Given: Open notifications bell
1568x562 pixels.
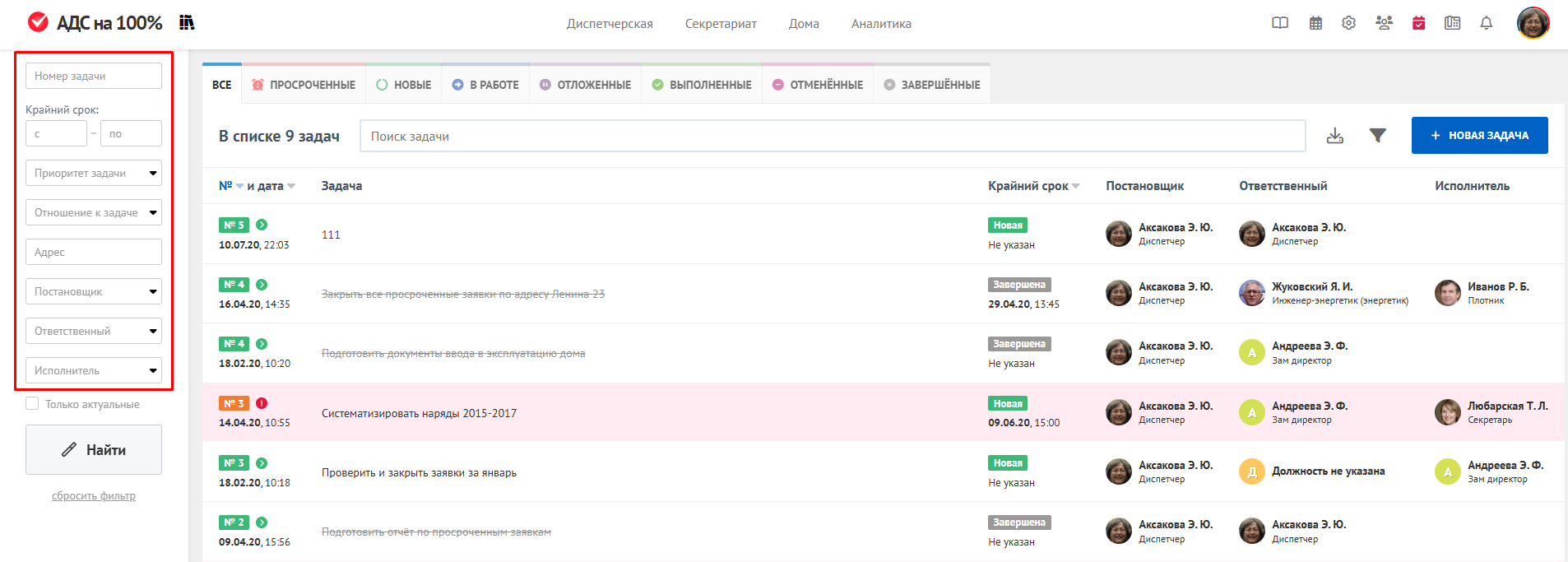Looking at the screenshot, I should [1486, 23].
